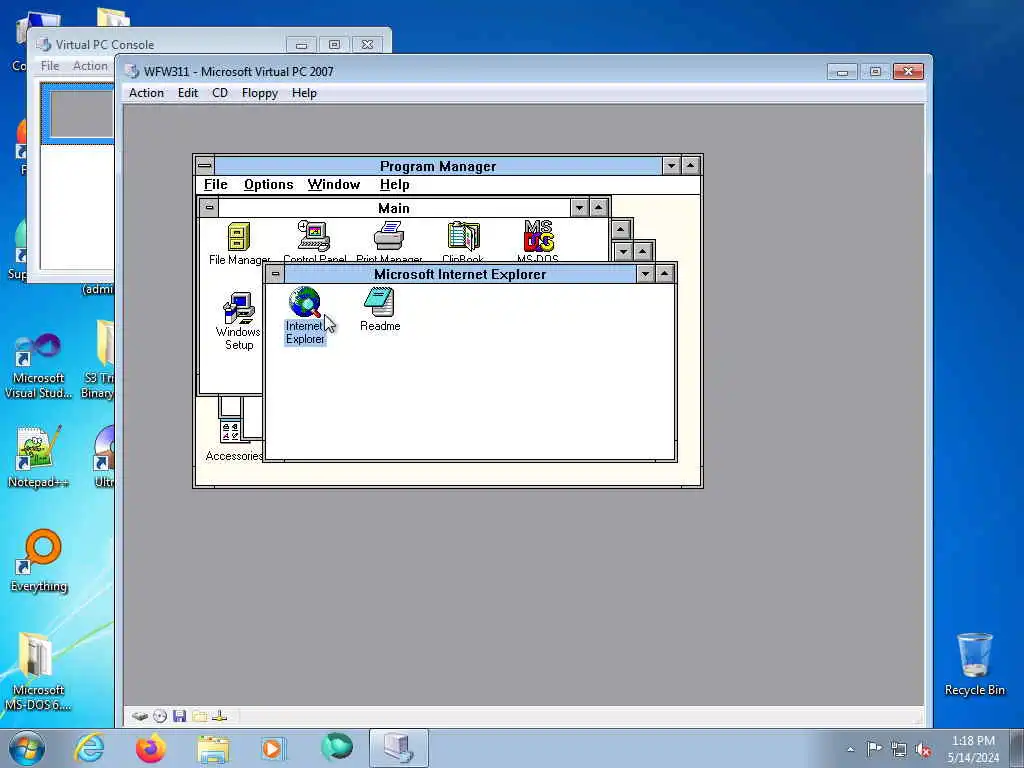Select the Internet Explorer globe icon

(304, 302)
